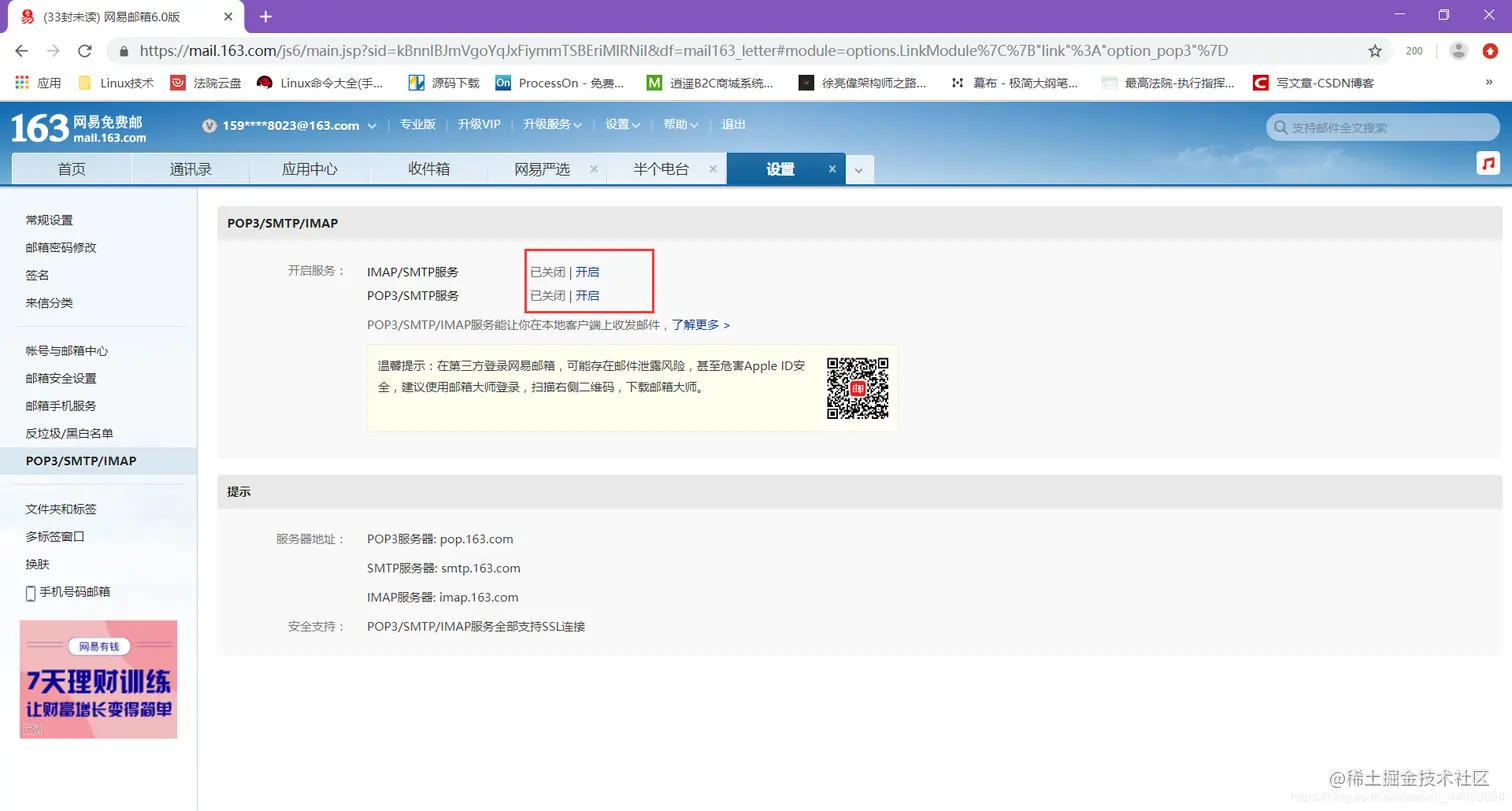The height and width of the screenshot is (811, 1512).
Task: Enable POP3/SMTP service via 开启
Action: click(x=588, y=296)
